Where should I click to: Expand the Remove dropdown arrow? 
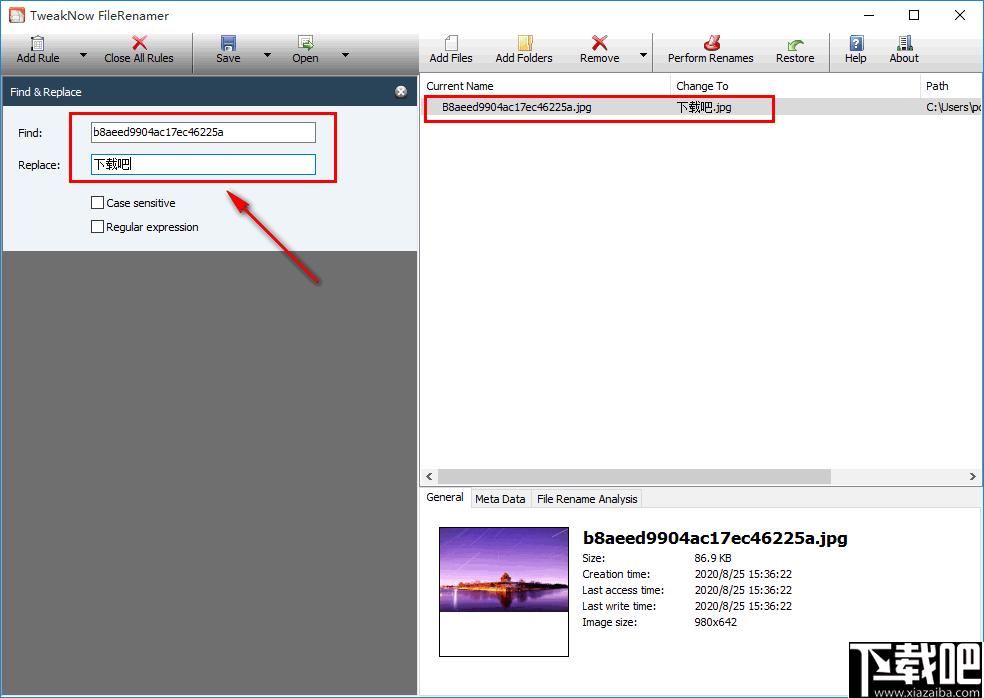[x=643, y=55]
